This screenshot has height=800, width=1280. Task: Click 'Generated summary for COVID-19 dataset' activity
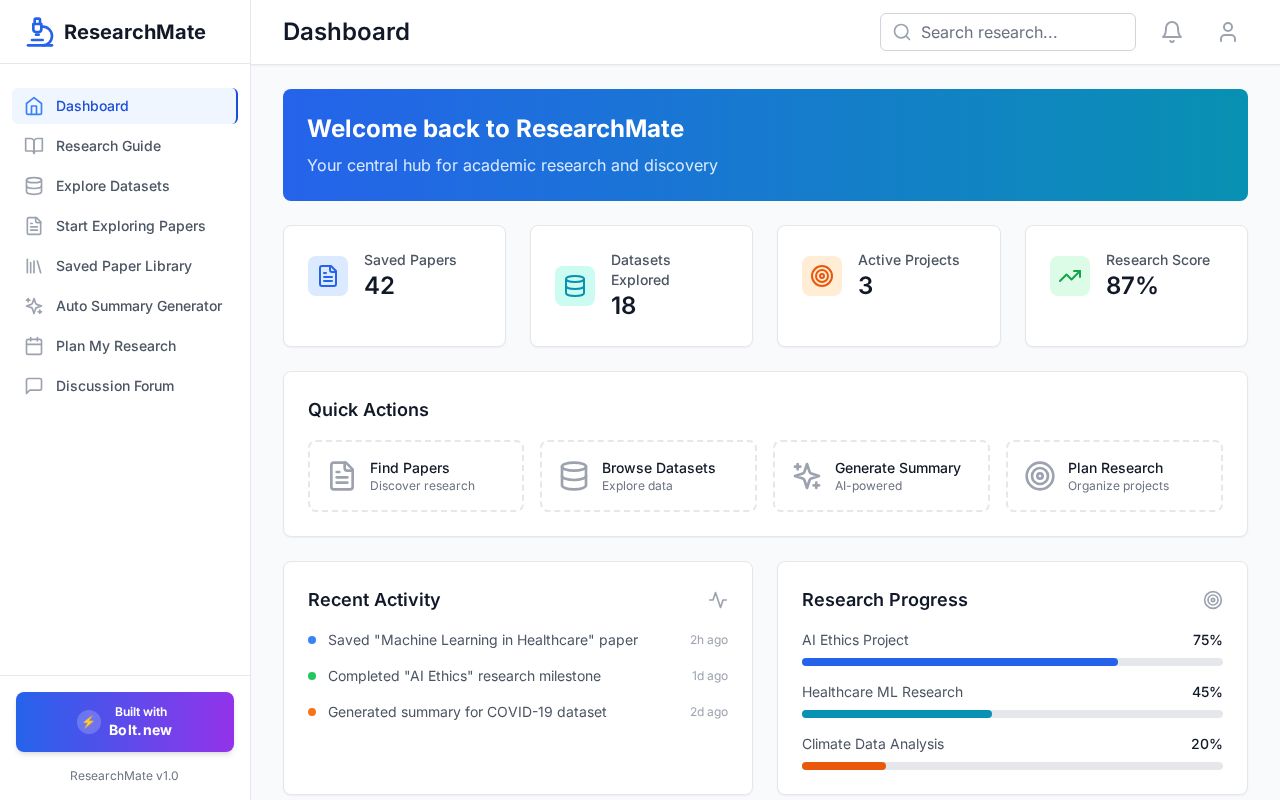tap(467, 712)
